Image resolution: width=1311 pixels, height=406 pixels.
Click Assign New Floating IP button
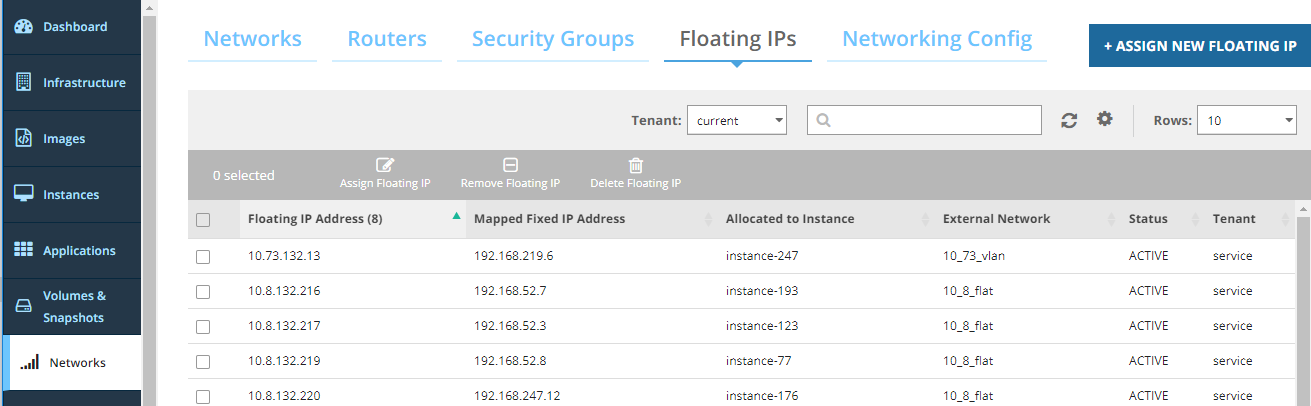[x=1199, y=46]
